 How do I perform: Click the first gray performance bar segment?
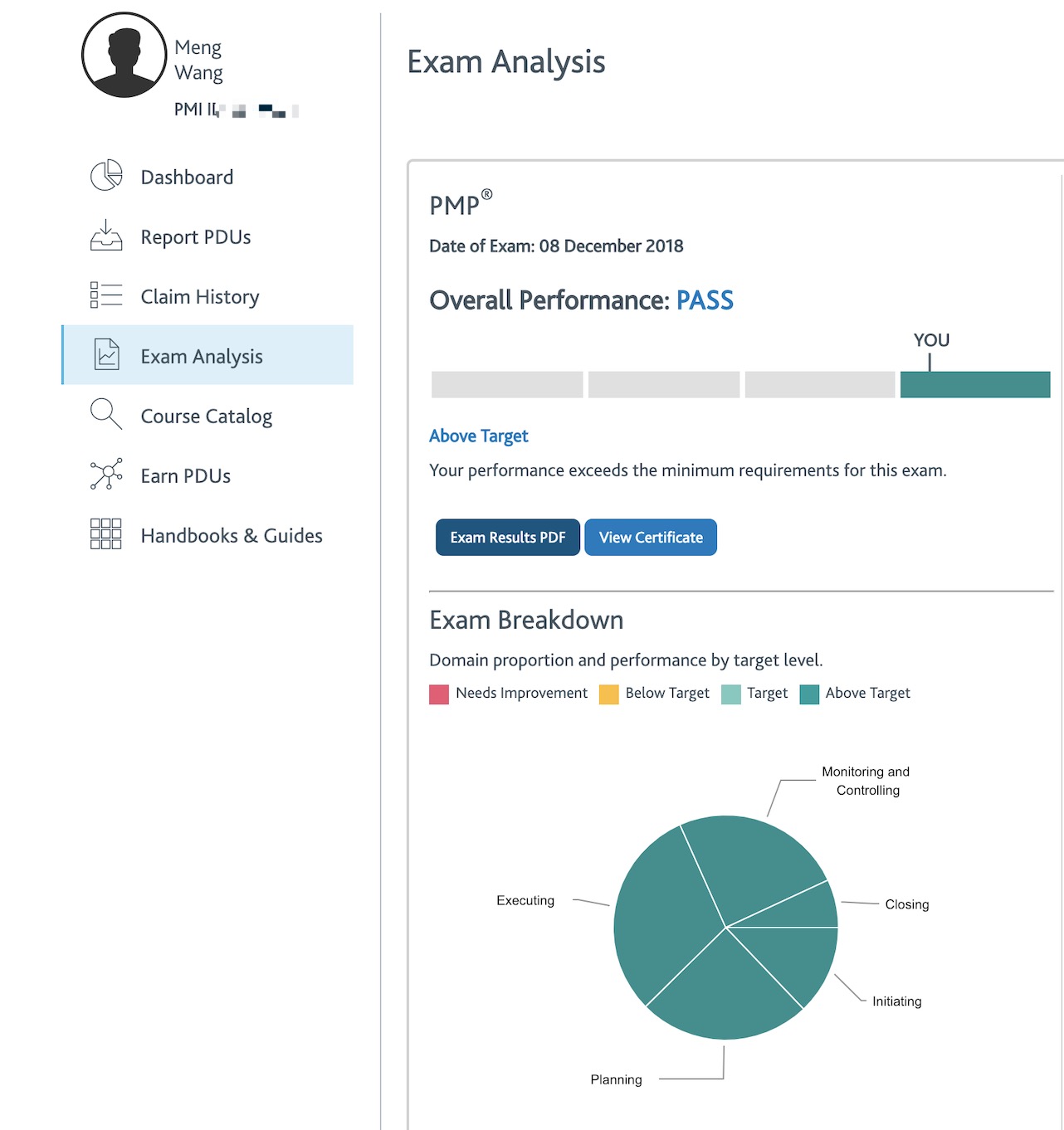coord(507,384)
